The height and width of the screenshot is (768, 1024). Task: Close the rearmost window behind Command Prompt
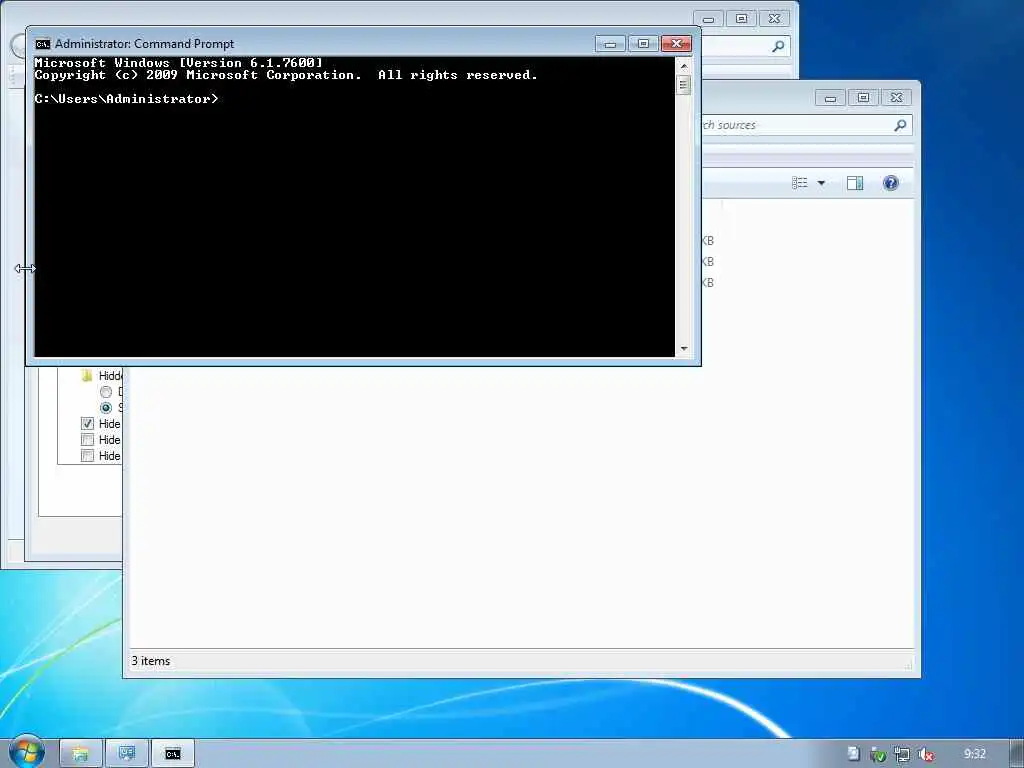[x=775, y=19]
